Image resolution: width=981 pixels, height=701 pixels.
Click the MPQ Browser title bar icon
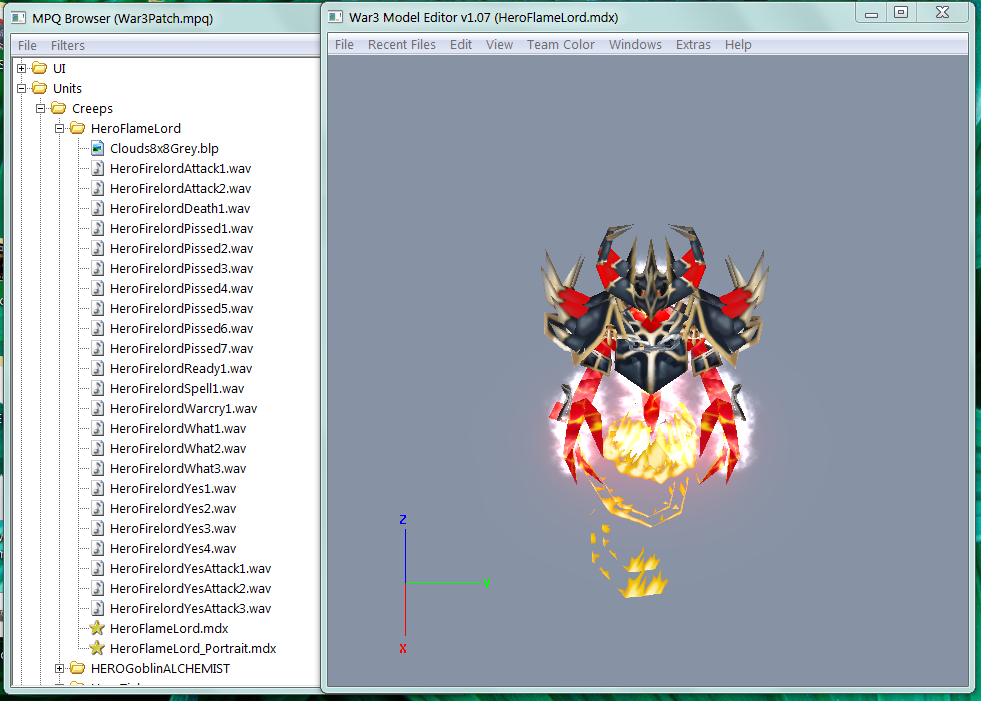coord(19,18)
